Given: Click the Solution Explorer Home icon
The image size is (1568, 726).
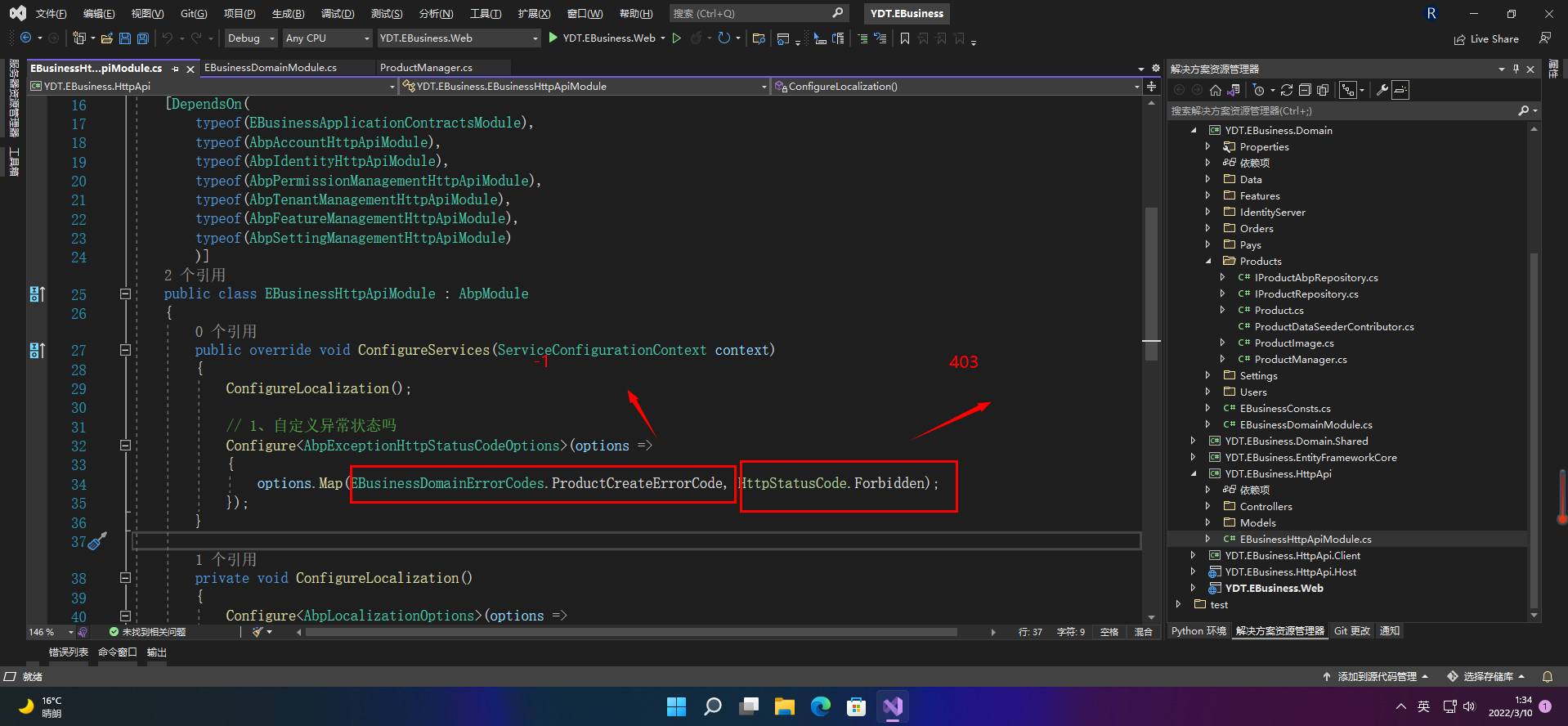Looking at the screenshot, I should [1216, 90].
